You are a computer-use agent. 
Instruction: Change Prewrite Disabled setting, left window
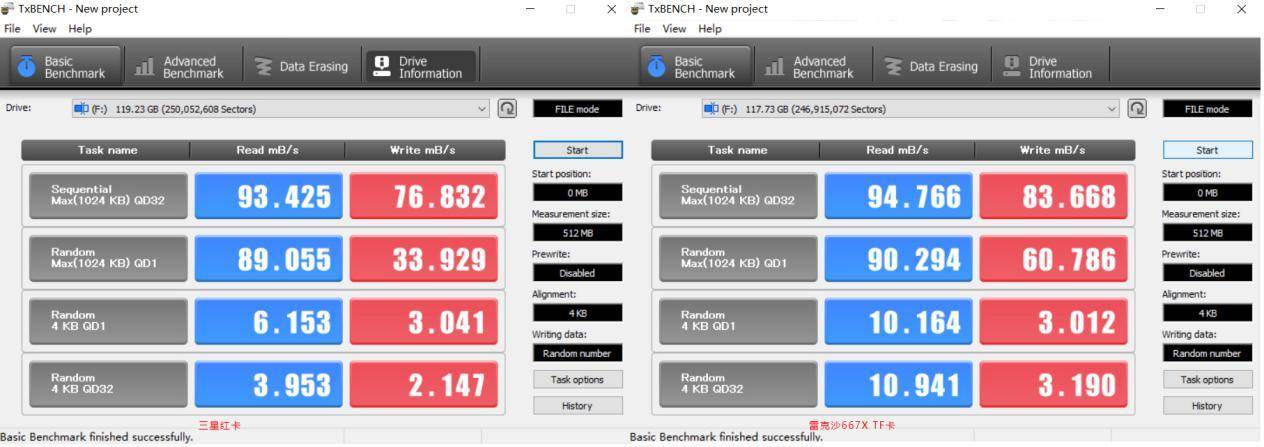577,273
